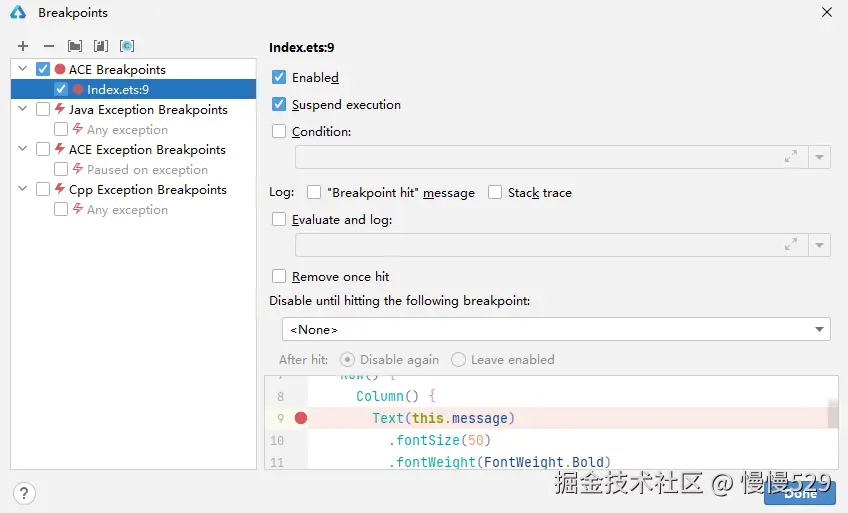Toggle the Suspend execution checkbox
Image resolution: width=848 pixels, height=513 pixels.
point(279,104)
